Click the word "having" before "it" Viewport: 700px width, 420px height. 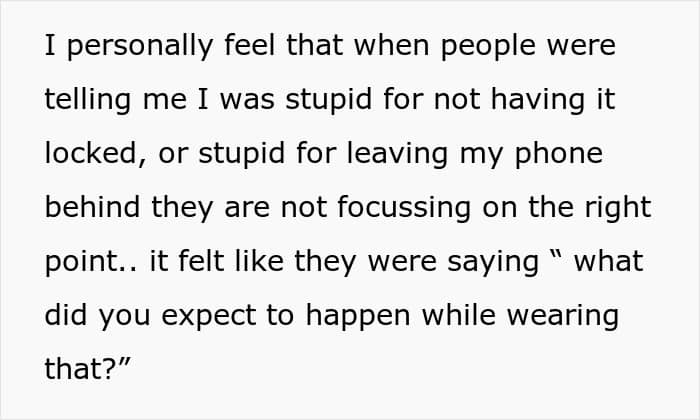coord(538,100)
